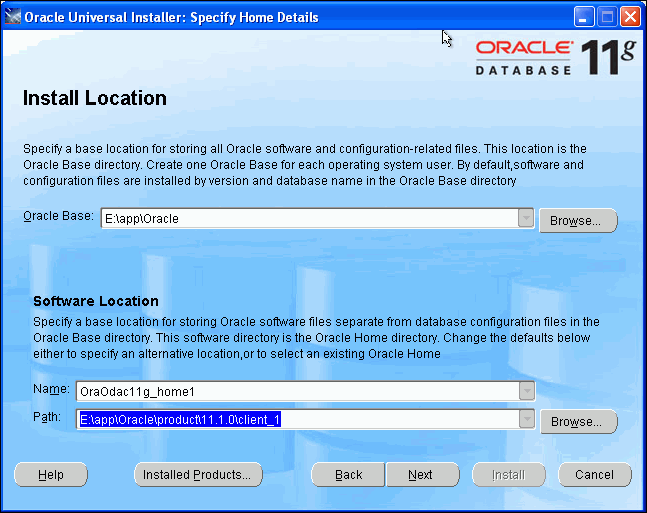This screenshot has height=513, width=647.
Task: Click the greyed-out Install button
Action: [x=508, y=475]
